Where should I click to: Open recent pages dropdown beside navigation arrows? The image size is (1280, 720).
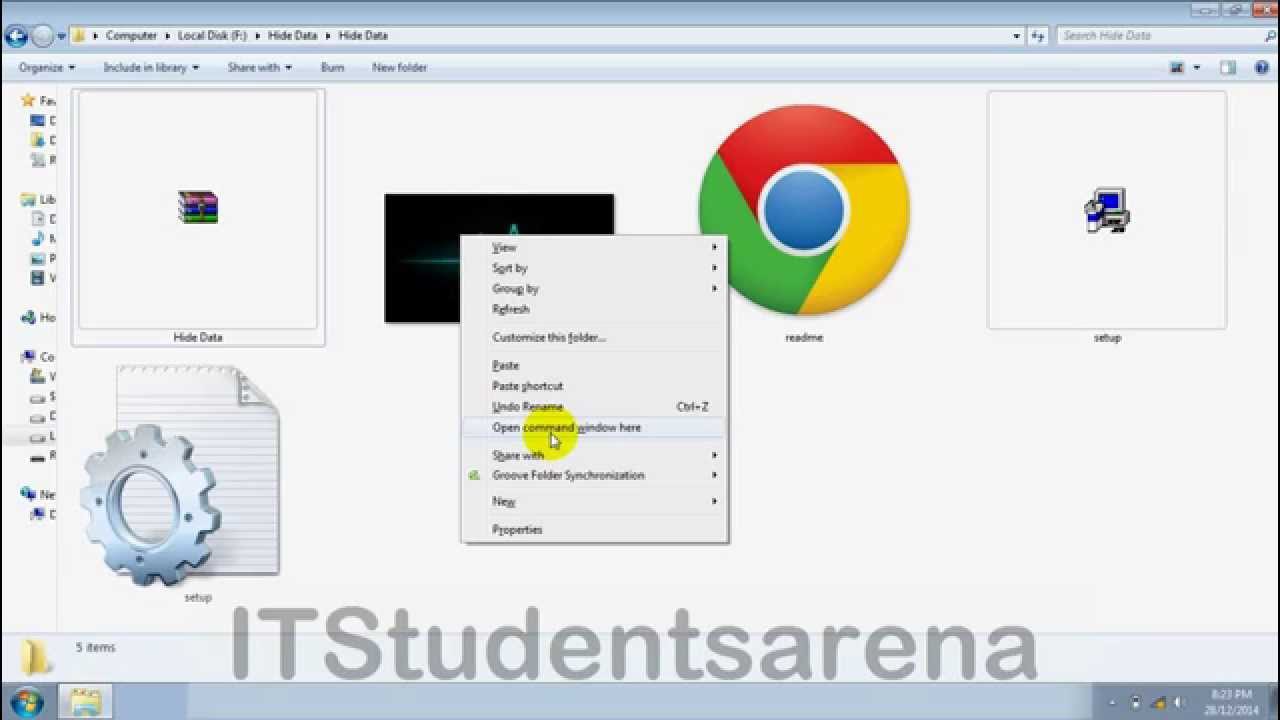coord(62,36)
